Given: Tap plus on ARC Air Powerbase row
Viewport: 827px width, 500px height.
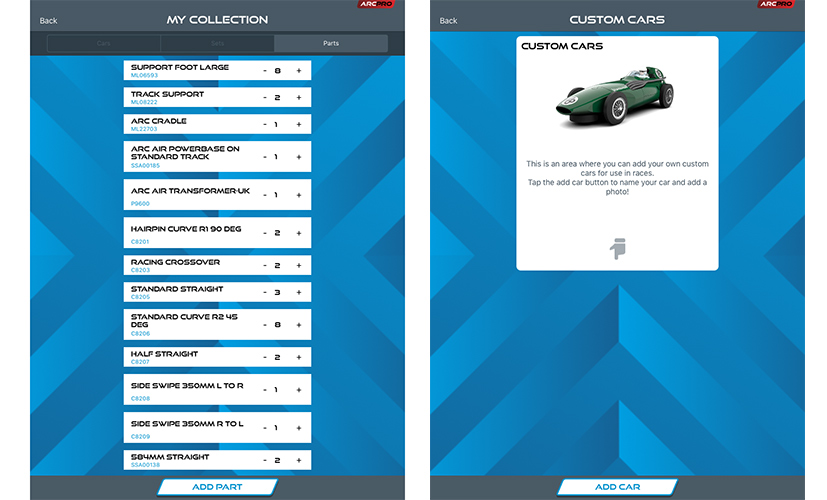Looking at the screenshot, I should pyautogui.click(x=299, y=157).
